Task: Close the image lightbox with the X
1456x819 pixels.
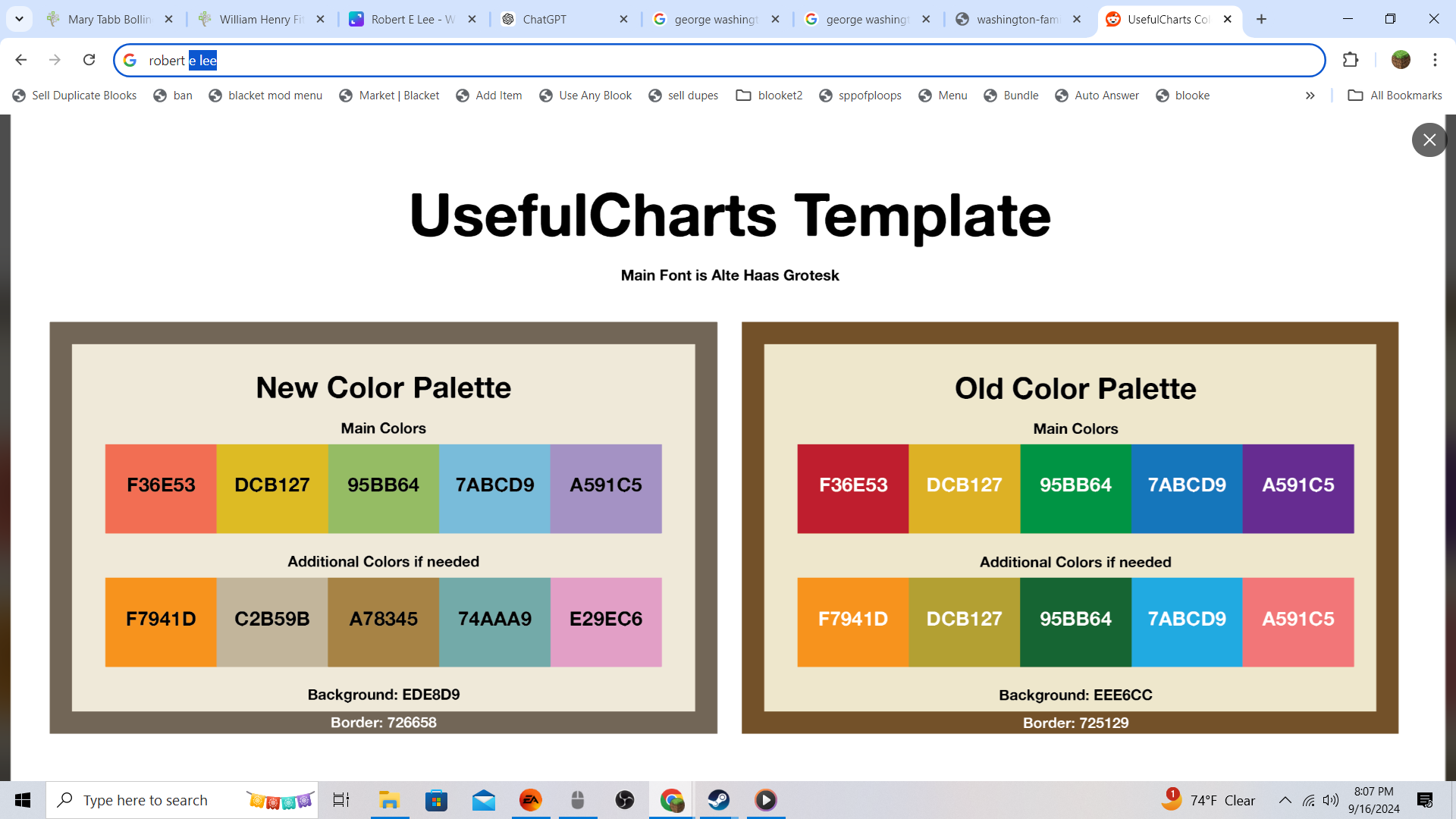Action: [1429, 140]
